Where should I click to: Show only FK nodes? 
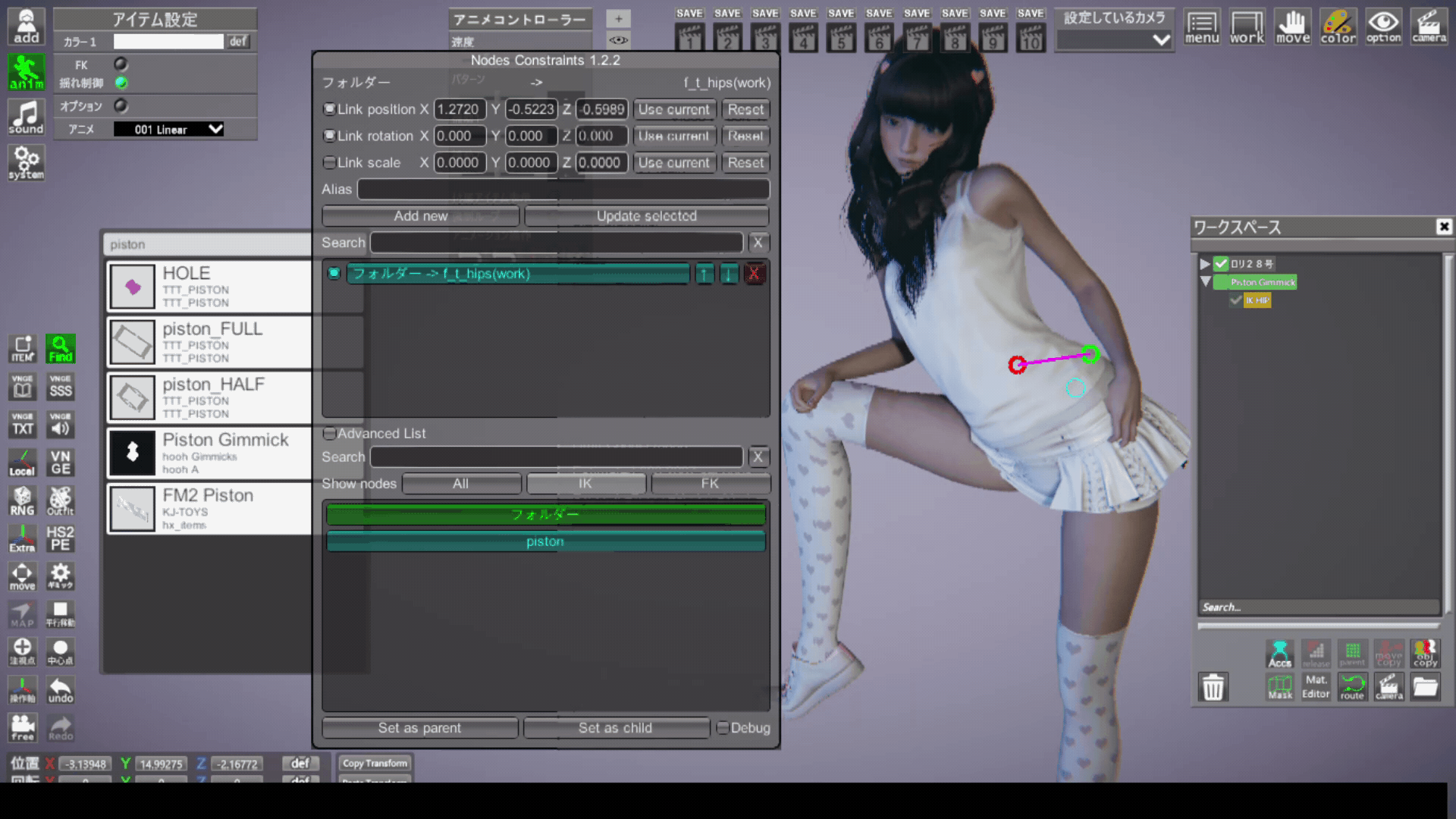(710, 483)
